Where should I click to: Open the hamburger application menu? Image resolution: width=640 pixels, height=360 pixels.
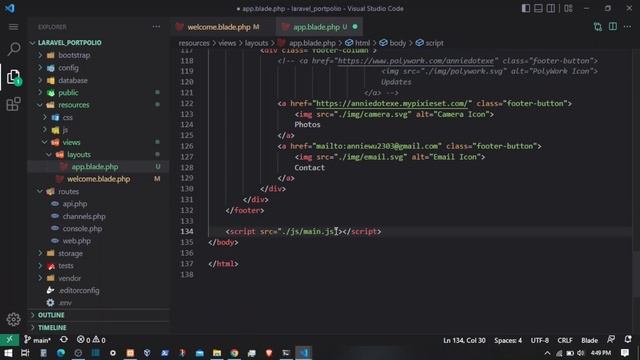tap(13, 27)
